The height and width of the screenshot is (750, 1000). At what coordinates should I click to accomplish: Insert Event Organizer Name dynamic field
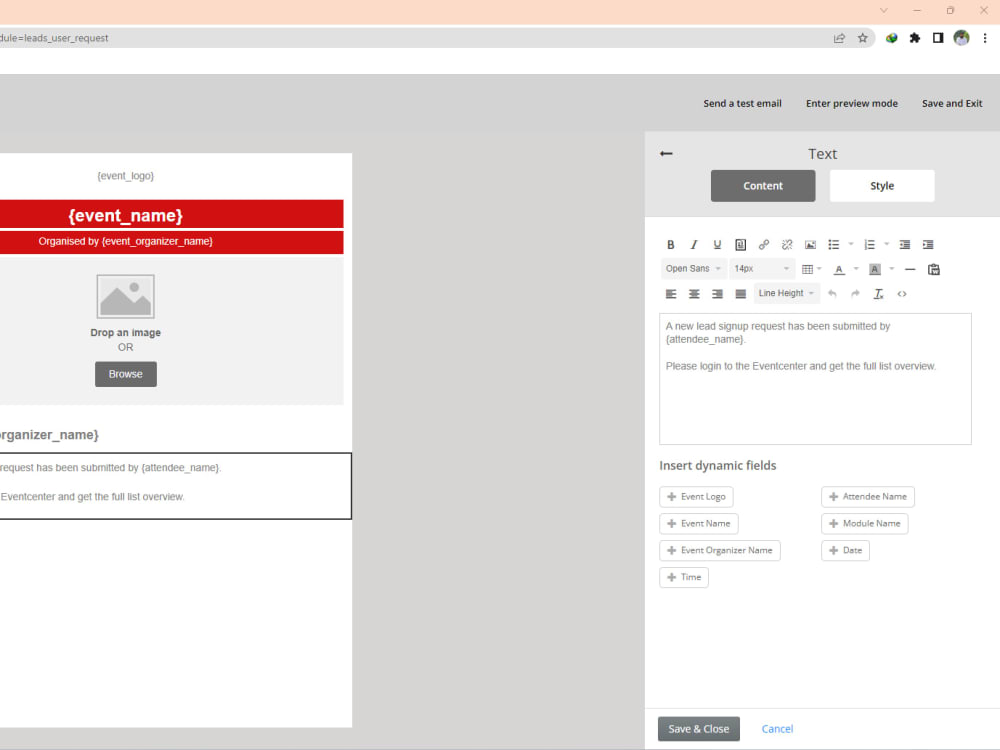(x=720, y=550)
